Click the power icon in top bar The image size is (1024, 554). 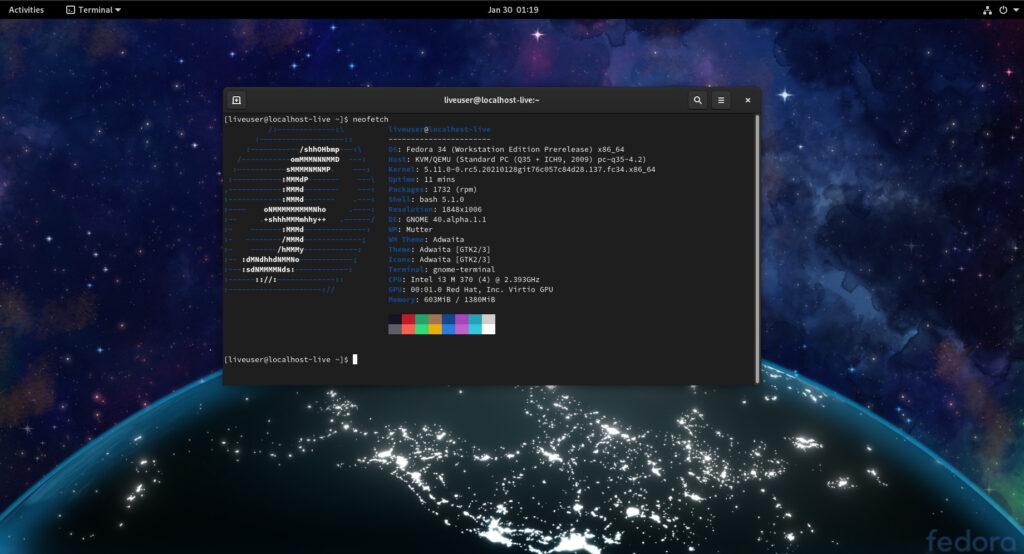(1003, 10)
